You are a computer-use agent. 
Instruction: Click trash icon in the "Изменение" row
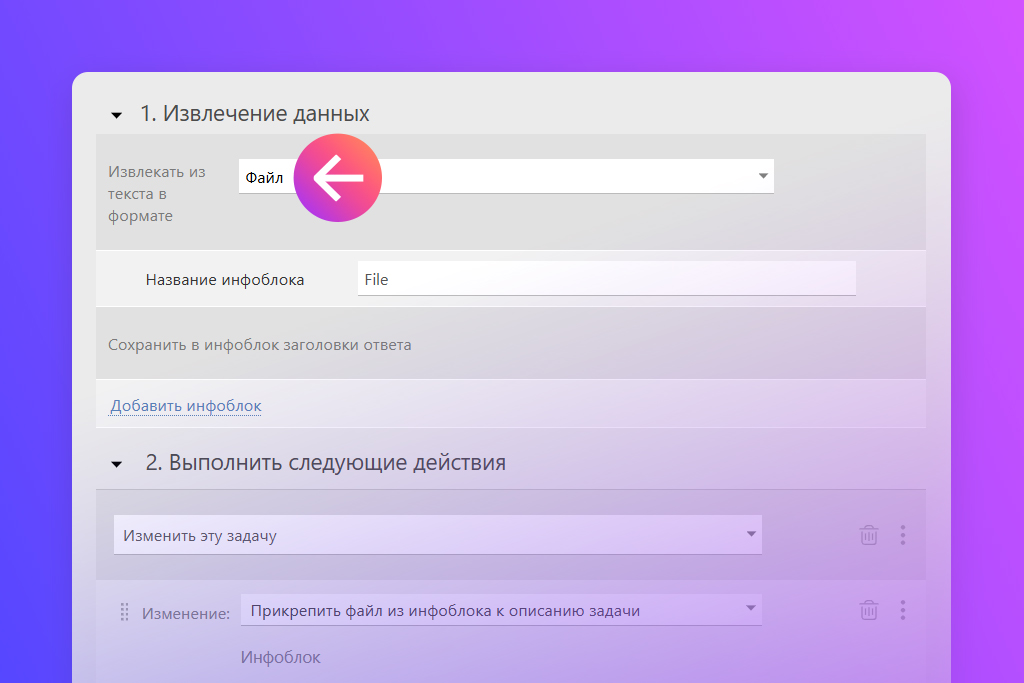pos(868,610)
